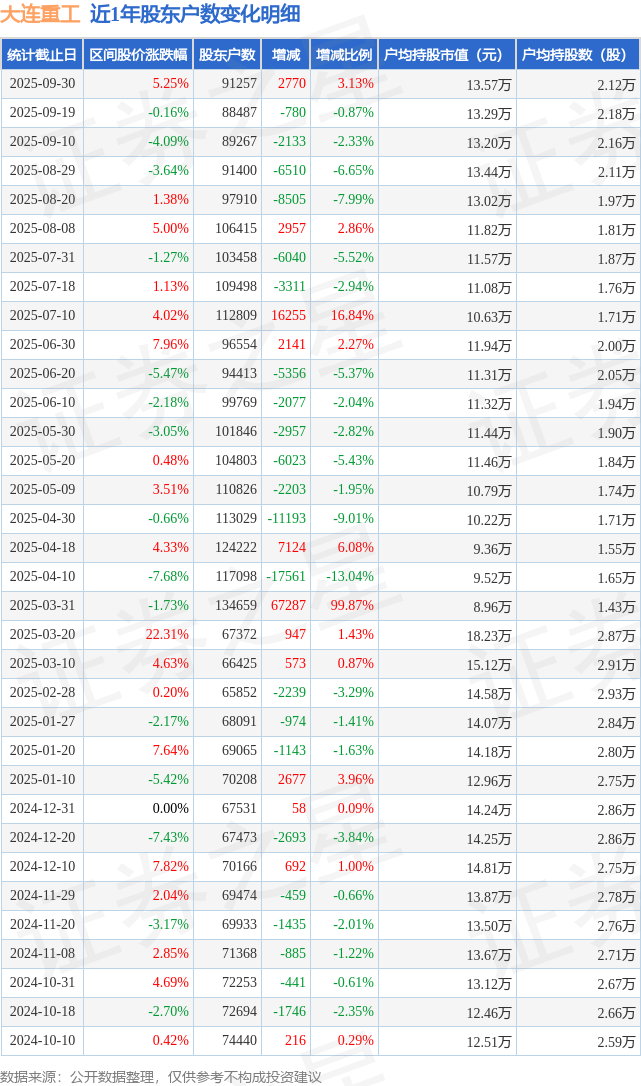Click the 16.84% change ratio cell
This screenshot has width=641, height=1086.
click(355, 316)
